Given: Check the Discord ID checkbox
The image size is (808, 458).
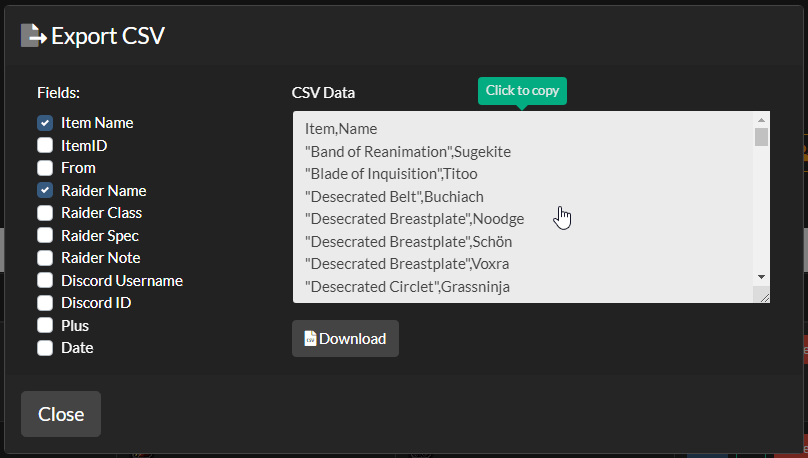Looking at the screenshot, I should coord(45,303).
